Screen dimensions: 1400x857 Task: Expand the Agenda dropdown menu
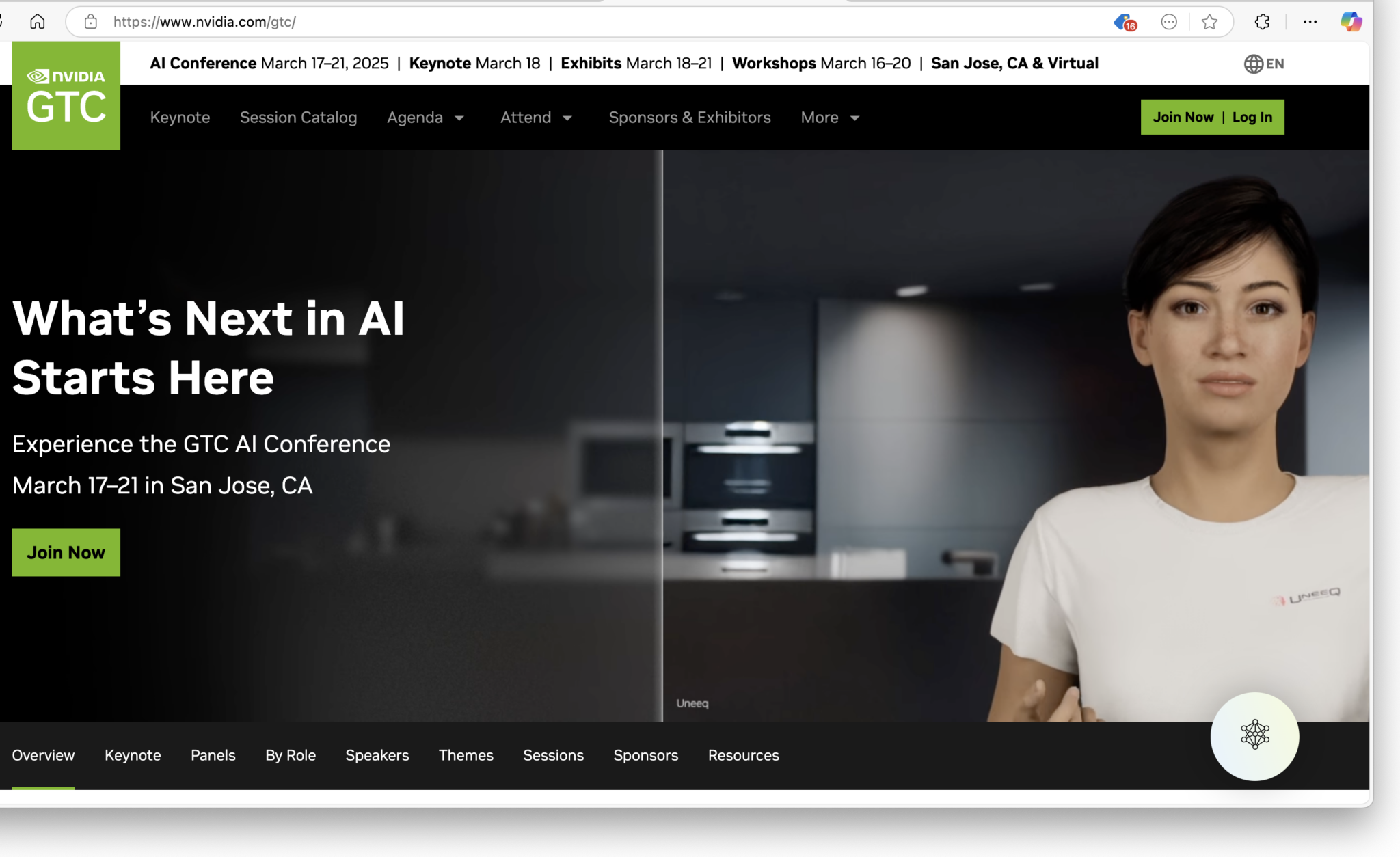point(425,118)
